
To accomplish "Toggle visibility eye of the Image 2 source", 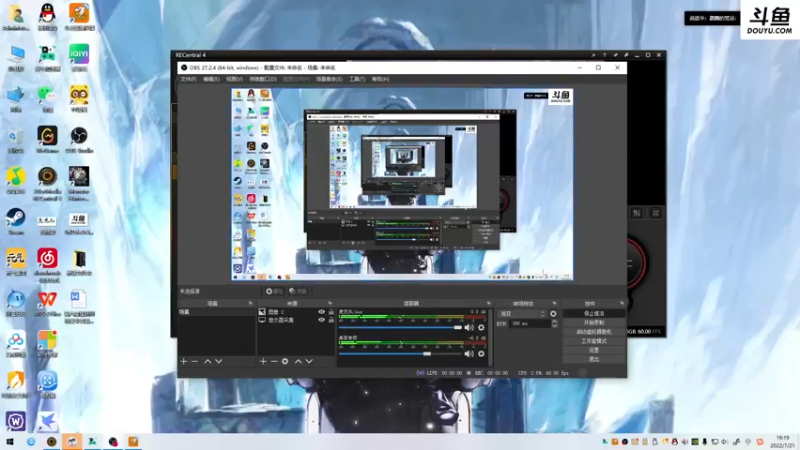I will [x=321, y=312].
